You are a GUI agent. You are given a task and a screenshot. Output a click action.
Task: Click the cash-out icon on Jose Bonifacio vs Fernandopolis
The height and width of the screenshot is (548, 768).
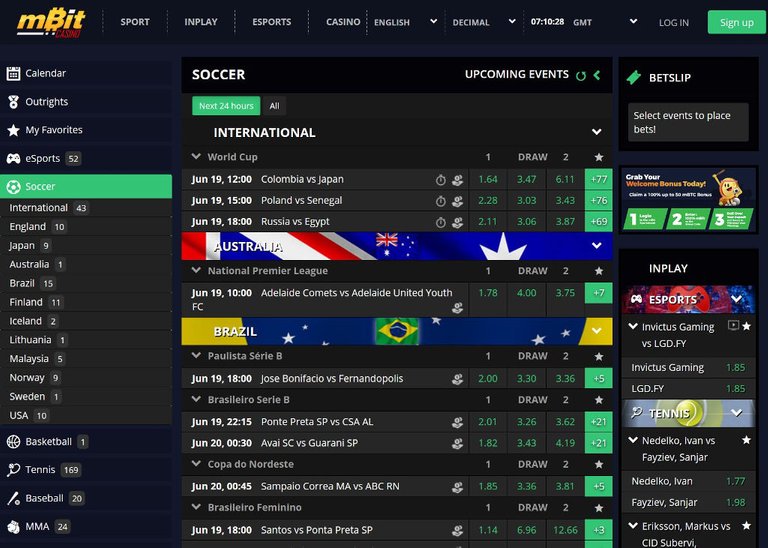457,379
